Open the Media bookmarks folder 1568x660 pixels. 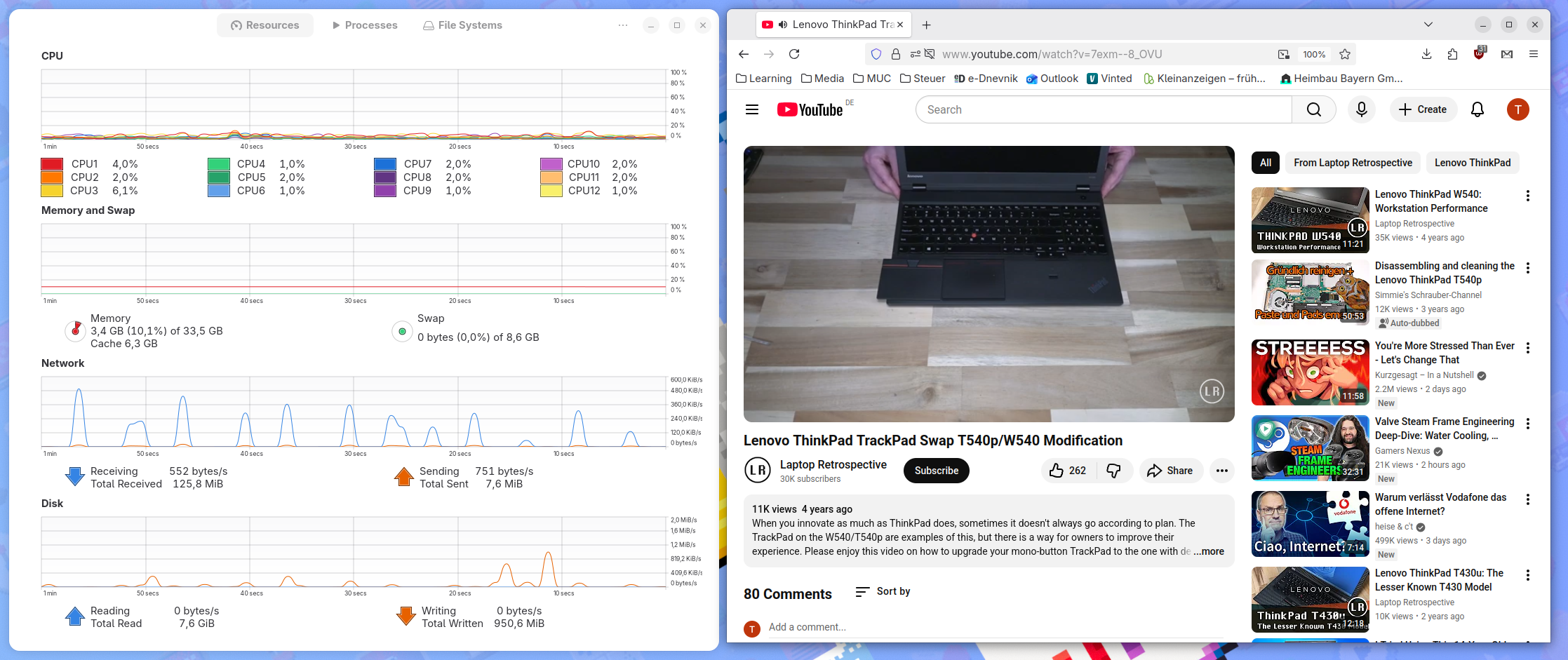tap(822, 79)
